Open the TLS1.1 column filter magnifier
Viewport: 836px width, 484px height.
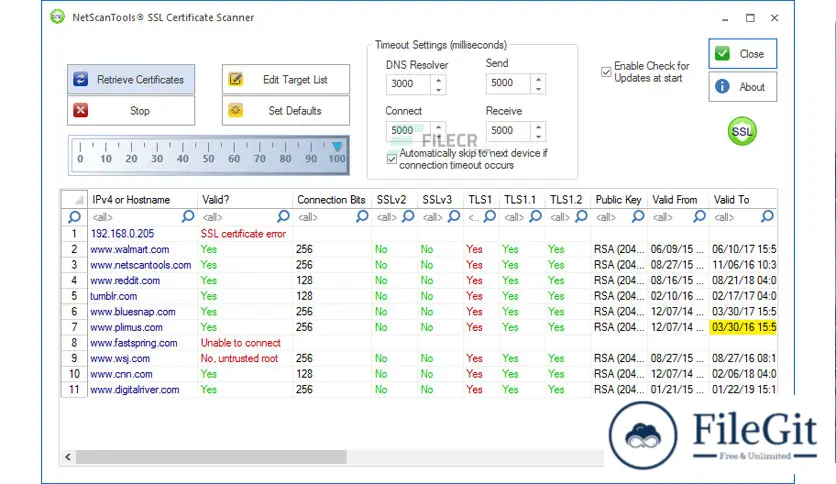(x=535, y=216)
